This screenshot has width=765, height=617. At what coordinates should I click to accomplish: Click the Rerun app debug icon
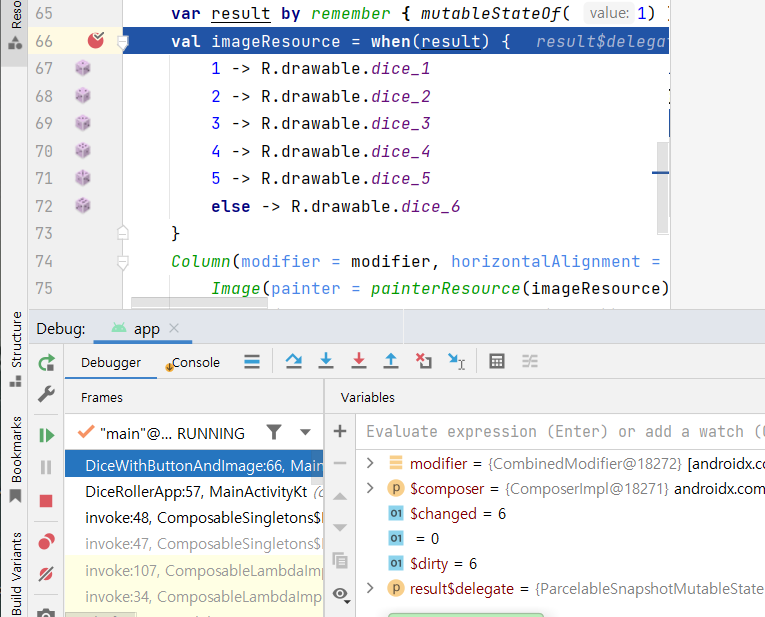46,363
